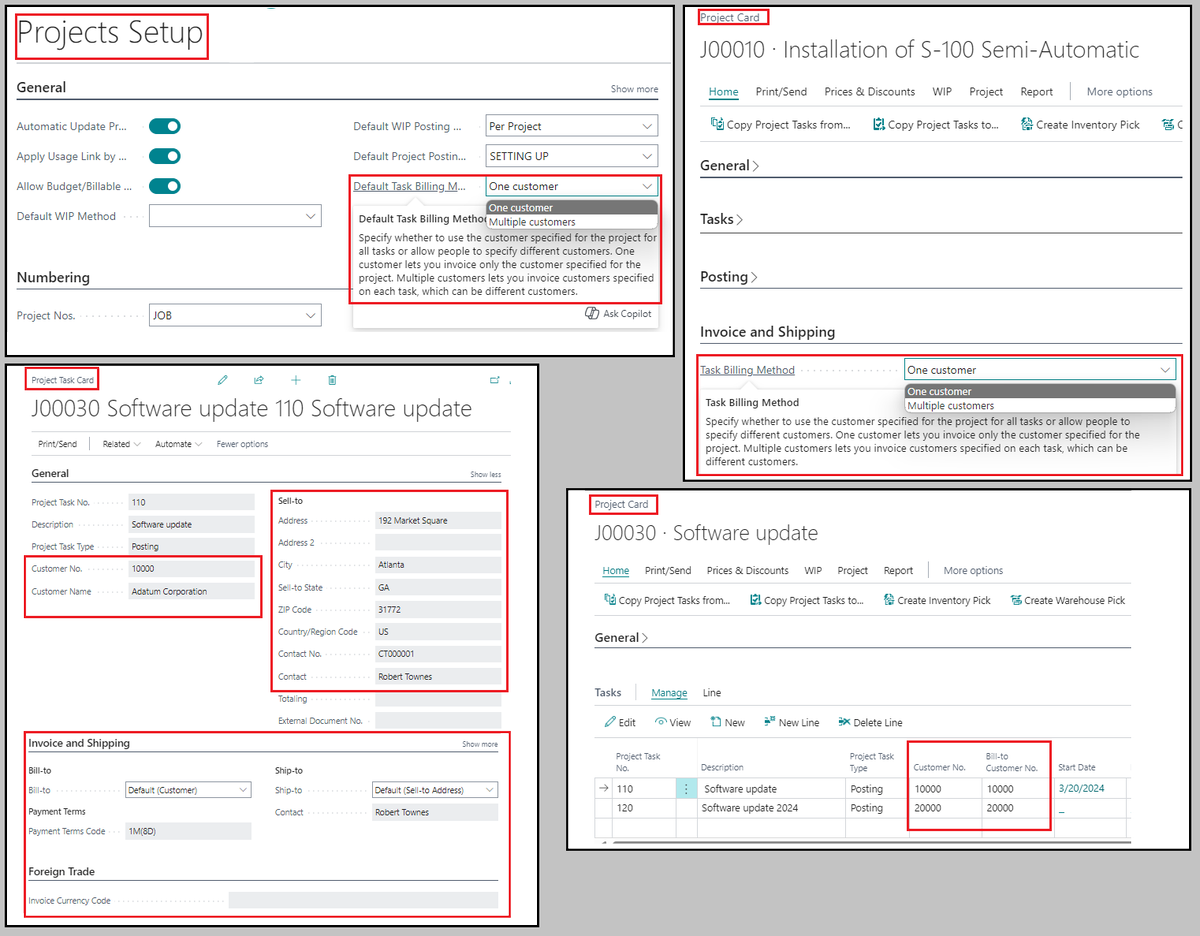1200x936 pixels.
Task: Click the New action in Tasks subpage
Action: (727, 722)
